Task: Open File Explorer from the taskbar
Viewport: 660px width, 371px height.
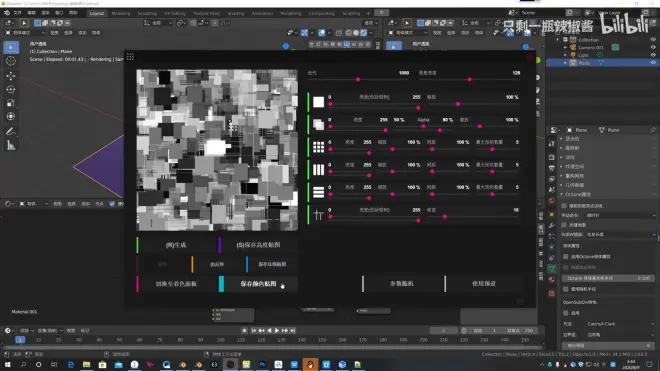Action: click(x=87, y=364)
